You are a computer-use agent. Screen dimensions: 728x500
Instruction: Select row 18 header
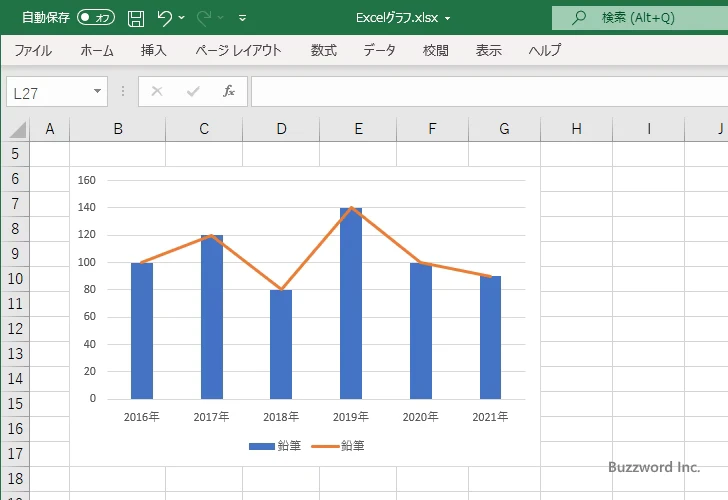[x=15, y=479]
